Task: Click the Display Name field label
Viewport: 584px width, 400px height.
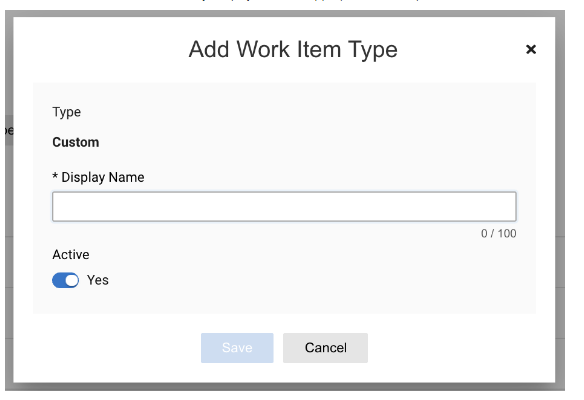Action: pos(102,177)
